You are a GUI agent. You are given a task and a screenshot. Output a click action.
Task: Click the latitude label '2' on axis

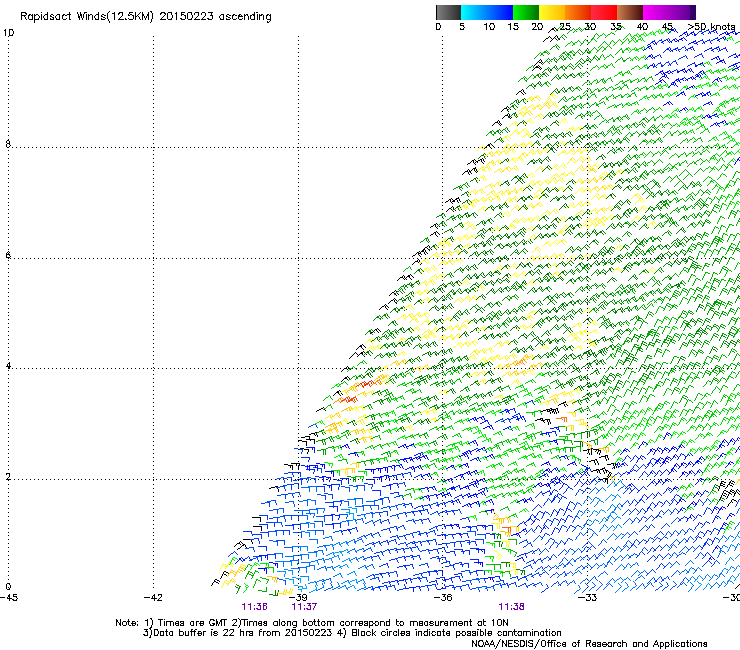pos(8,477)
